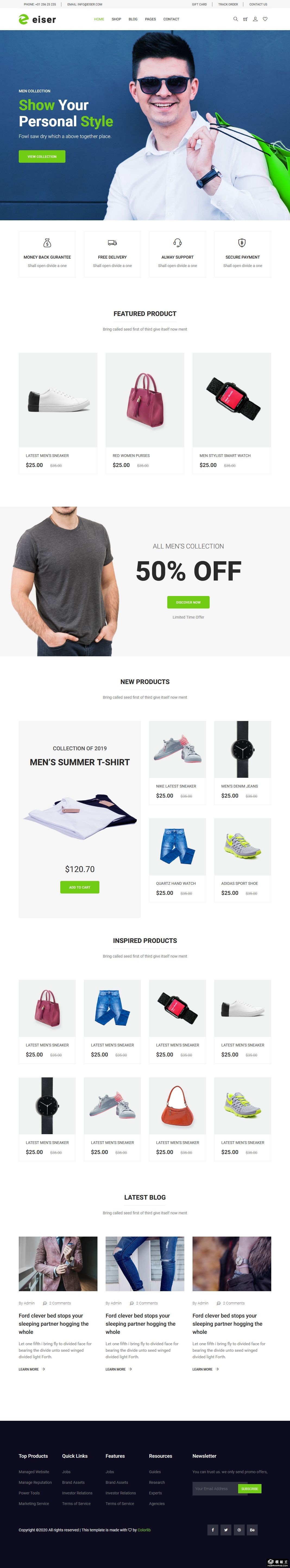
Task: Open the Twitter footer icon
Action: point(226,1530)
